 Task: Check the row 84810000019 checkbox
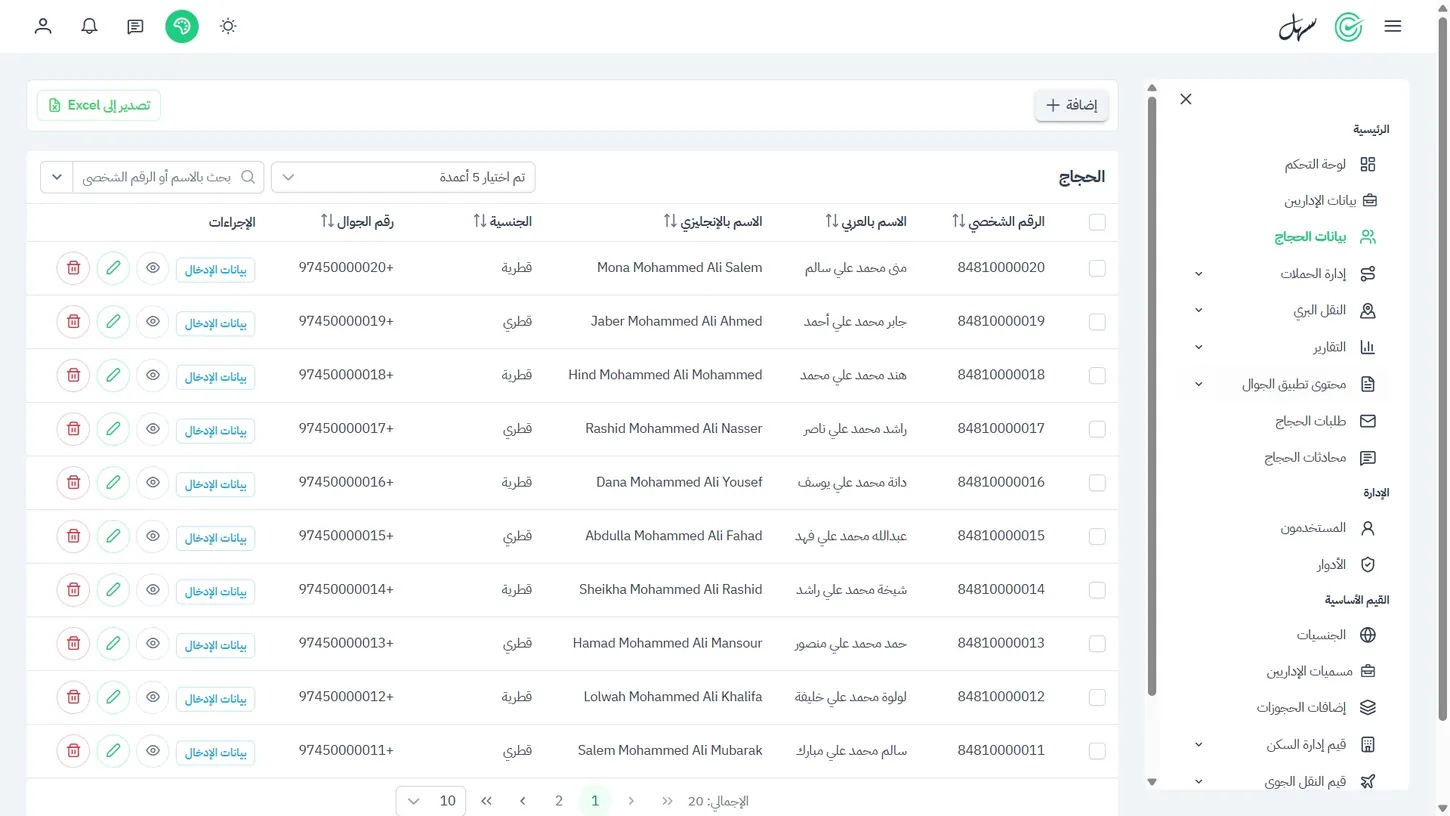[x=1097, y=322]
